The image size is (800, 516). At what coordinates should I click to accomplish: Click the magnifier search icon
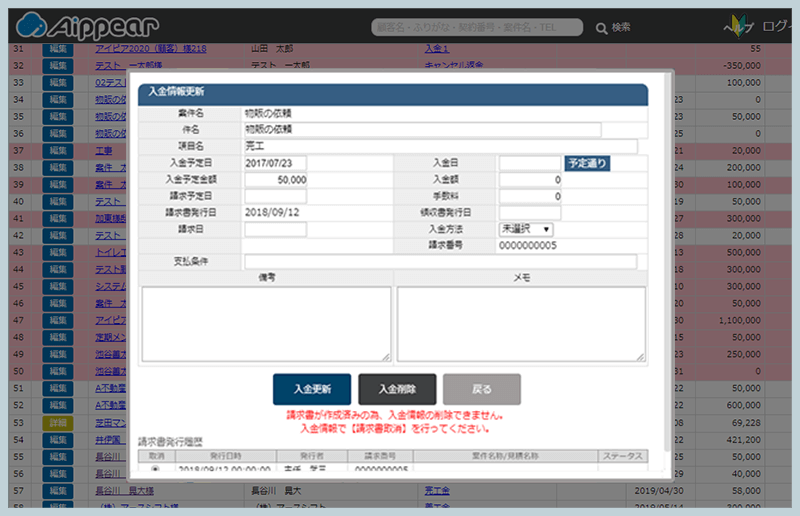pyautogui.click(x=602, y=28)
